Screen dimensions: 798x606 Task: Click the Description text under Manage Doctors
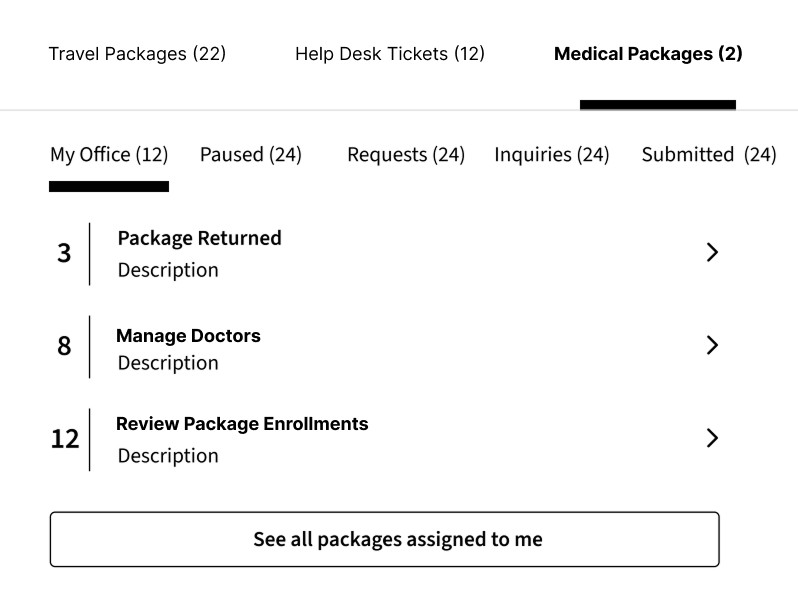(167, 363)
